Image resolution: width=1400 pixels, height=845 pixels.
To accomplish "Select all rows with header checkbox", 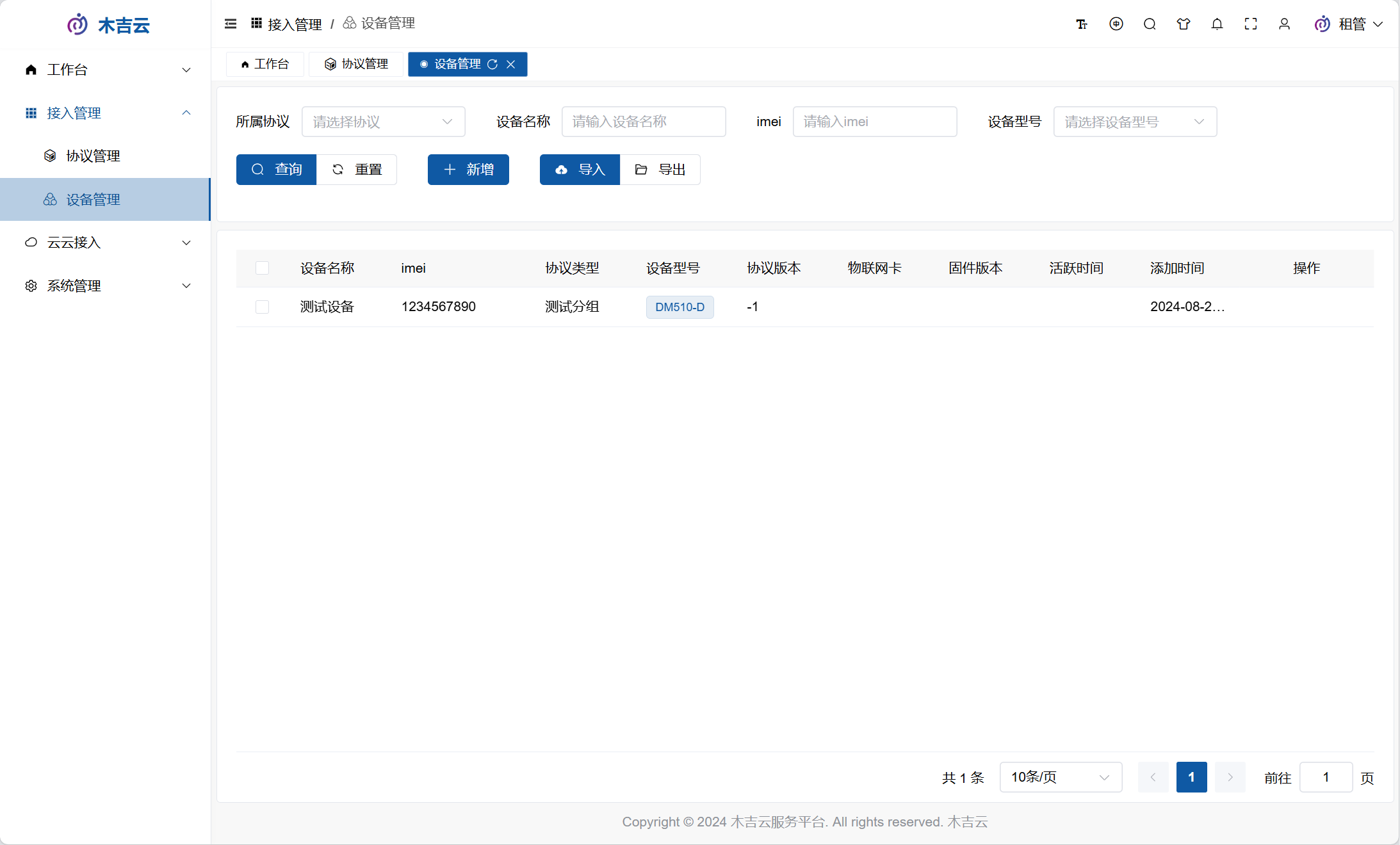I will [x=262, y=268].
